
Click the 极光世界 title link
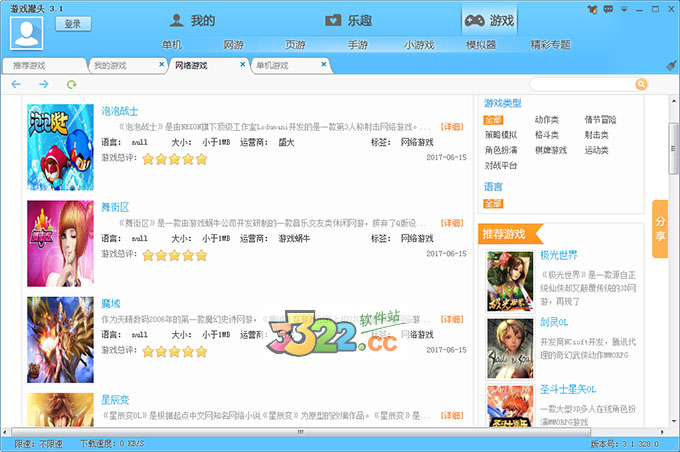(x=559, y=255)
